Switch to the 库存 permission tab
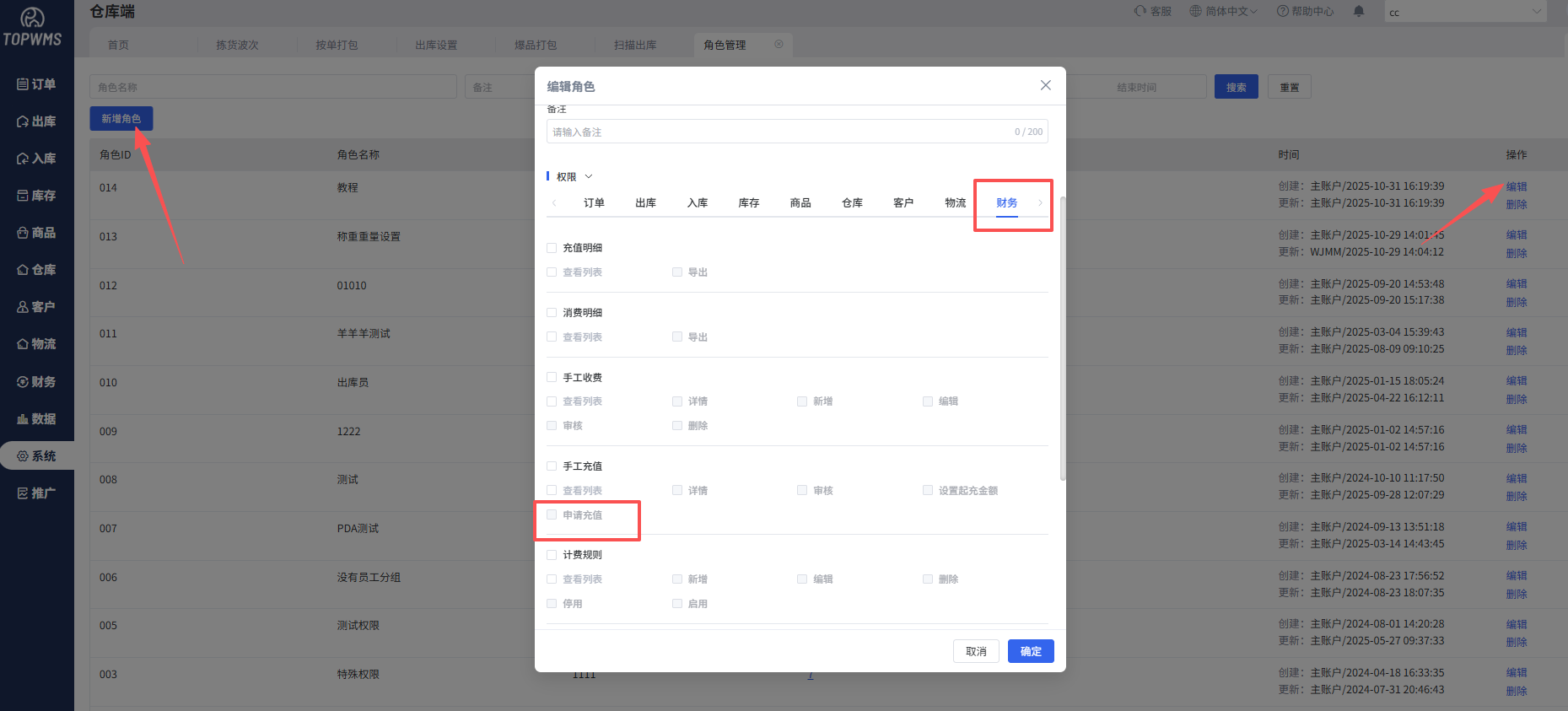 [749, 202]
